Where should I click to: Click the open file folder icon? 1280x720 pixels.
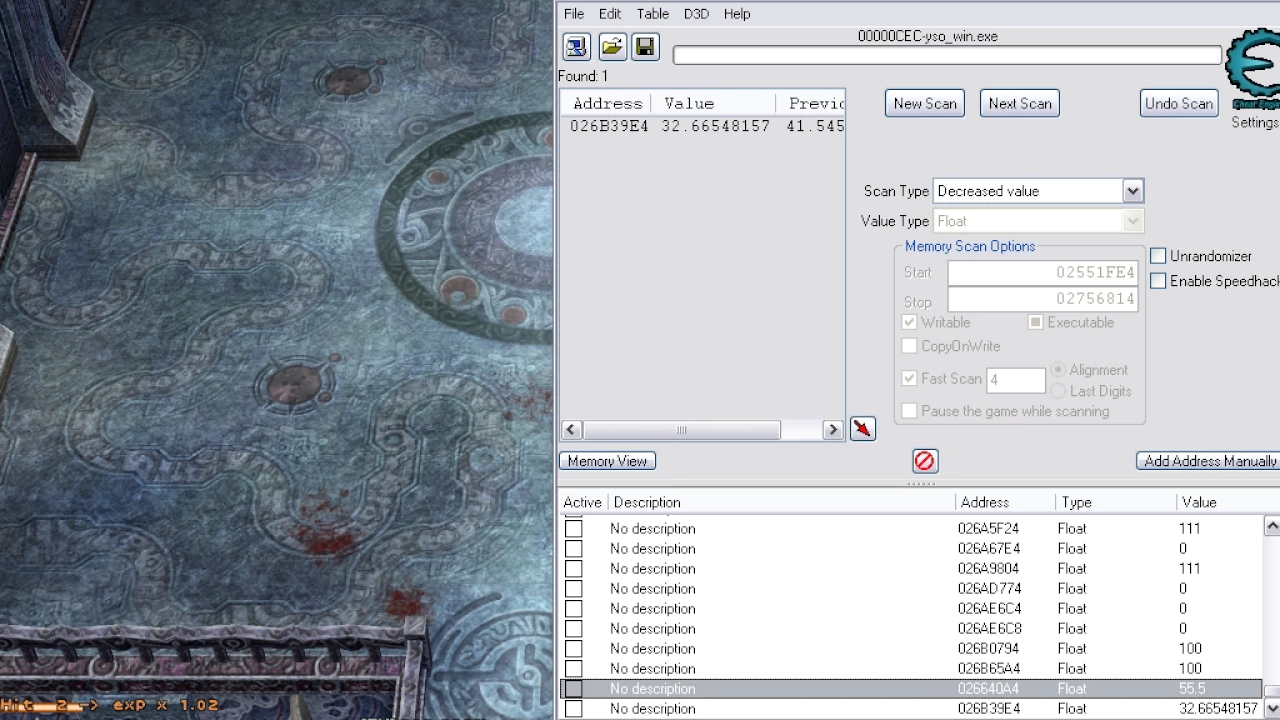[x=611, y=47]
